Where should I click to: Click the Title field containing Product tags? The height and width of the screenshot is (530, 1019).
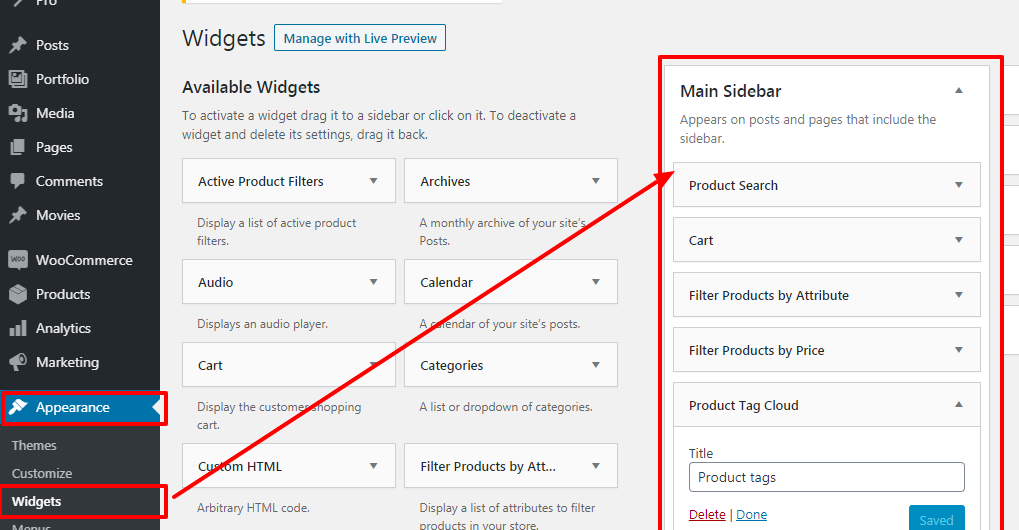827,477
